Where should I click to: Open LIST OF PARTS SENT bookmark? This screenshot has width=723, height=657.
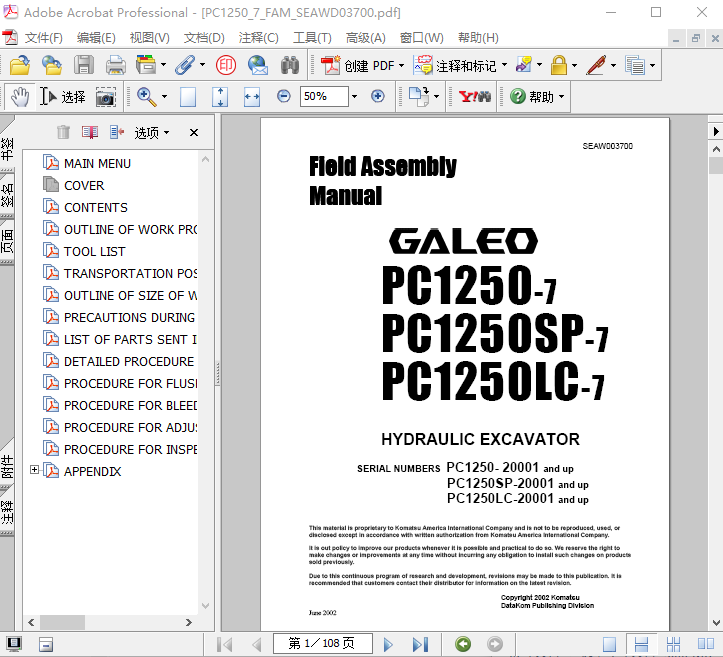tap(130, 340)
